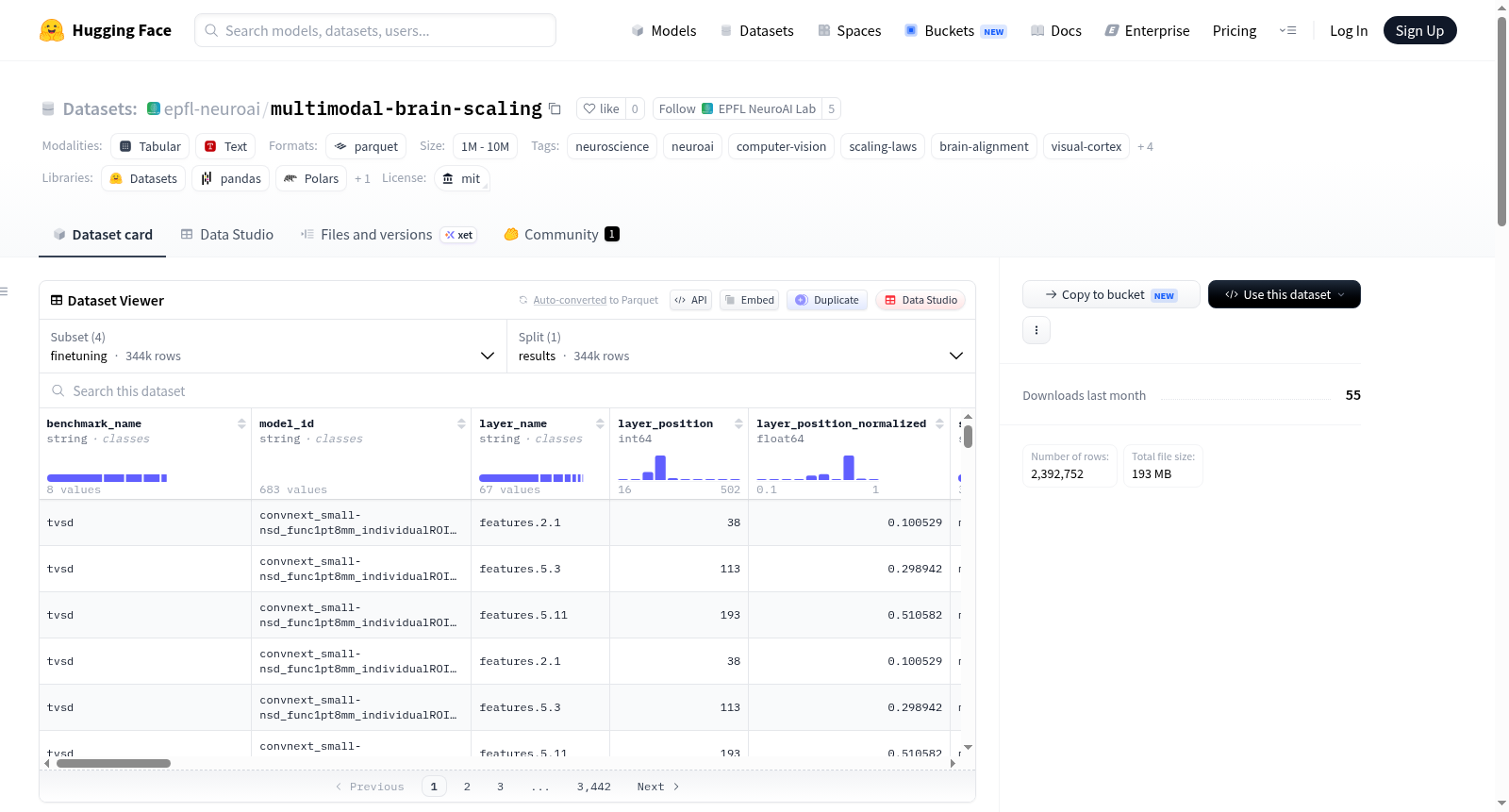
Task: Click the mit license tag
Action: [461, 178]
